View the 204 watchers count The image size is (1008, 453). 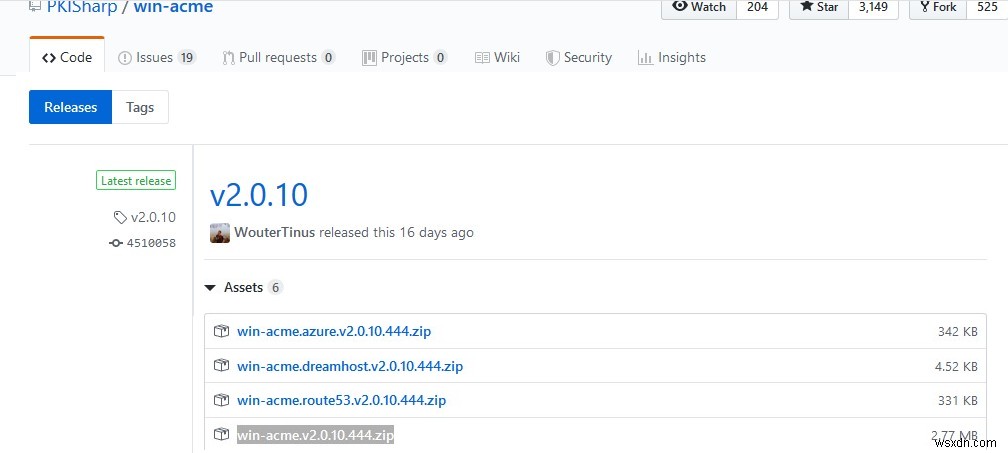[757, 8]
